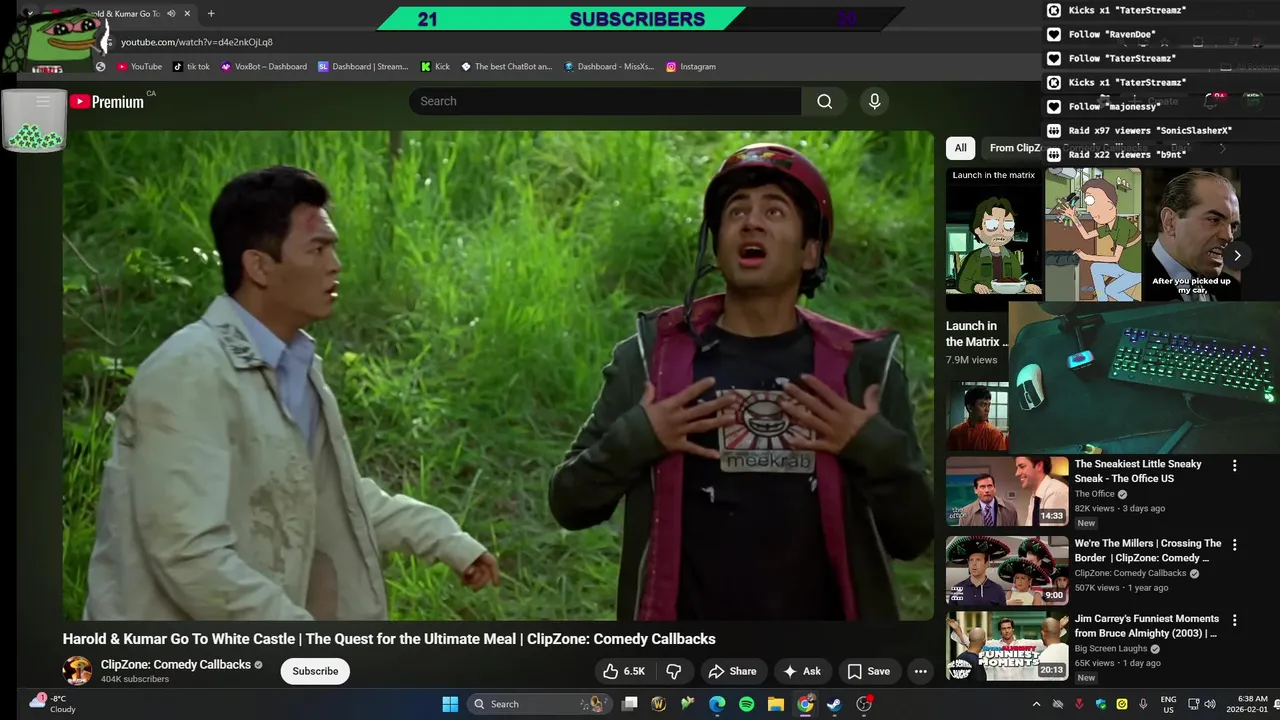This screenshot has height=720, width=1280.
Task: Play Sneakiest Little Sneaky Sneak thumbnail
Action: (1007, 491)
